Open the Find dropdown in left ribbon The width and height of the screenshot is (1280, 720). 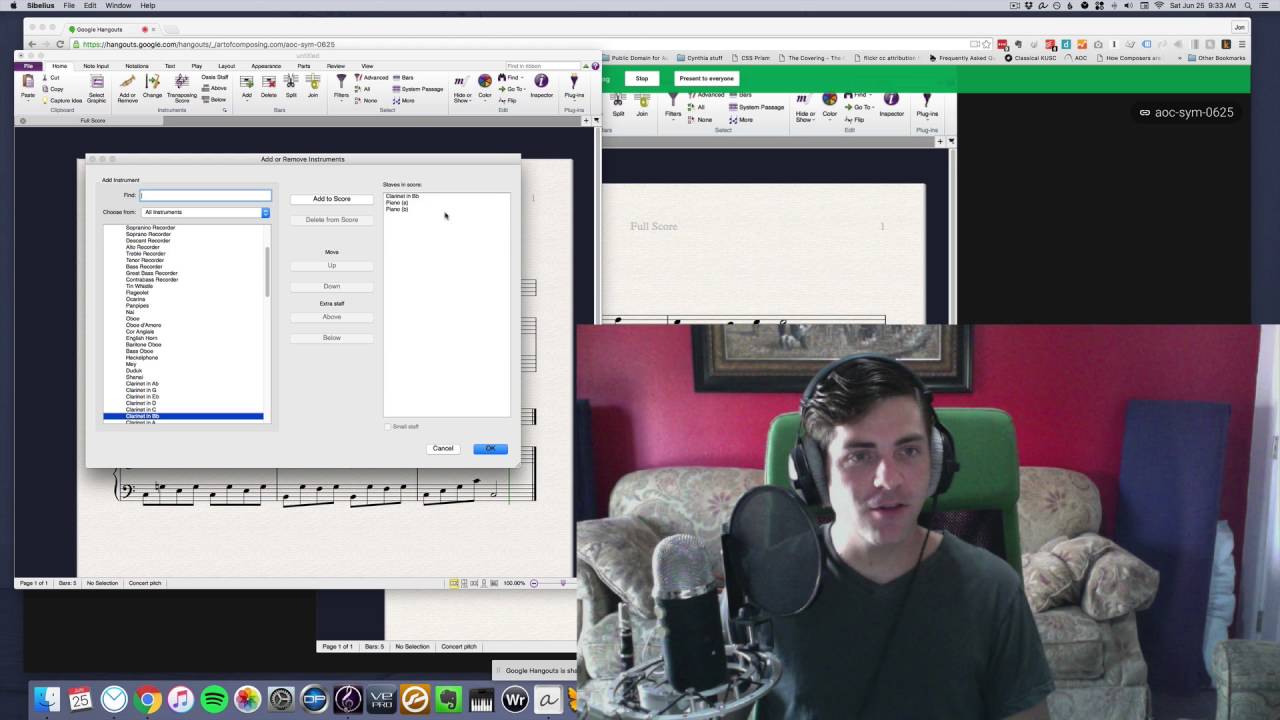pyautogui.click(x=511, y=77)
